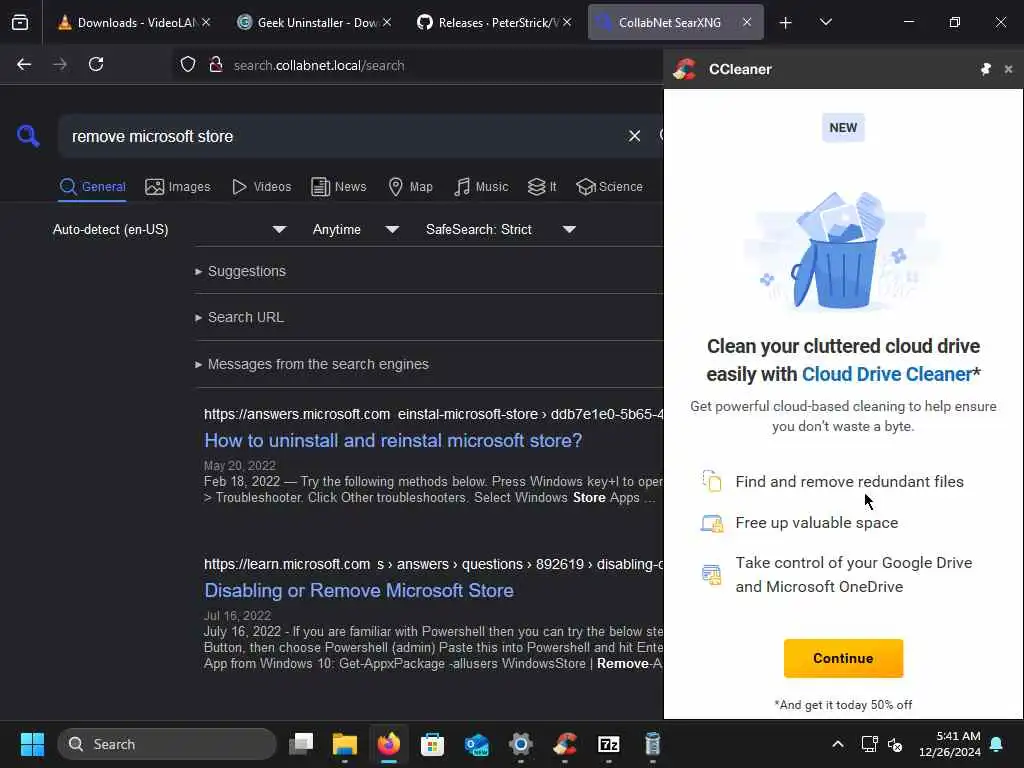Click the insecure connection padlock icon
Viewport: 1024px width, 768px height.
click(216, 65)
